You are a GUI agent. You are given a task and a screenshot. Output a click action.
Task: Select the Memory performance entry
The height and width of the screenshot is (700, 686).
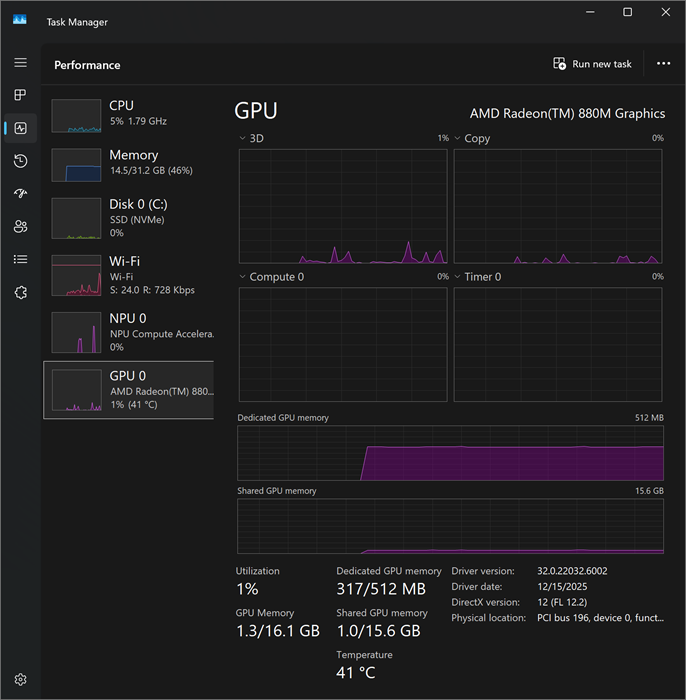pyautogui.click(x=129, y=165)
